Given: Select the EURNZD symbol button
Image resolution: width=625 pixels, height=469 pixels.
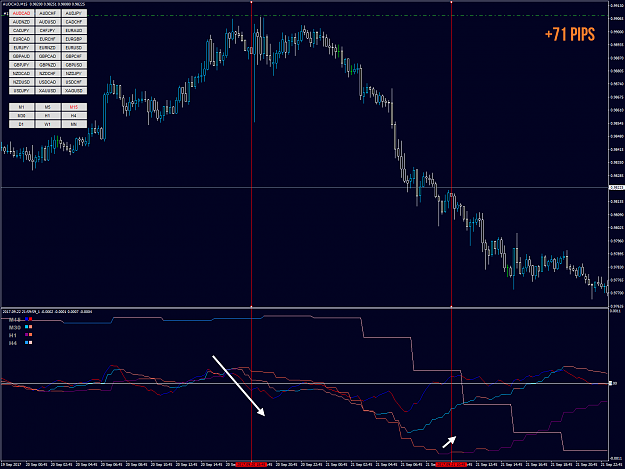Looking at the screenshot, I should tap(47, 48).
